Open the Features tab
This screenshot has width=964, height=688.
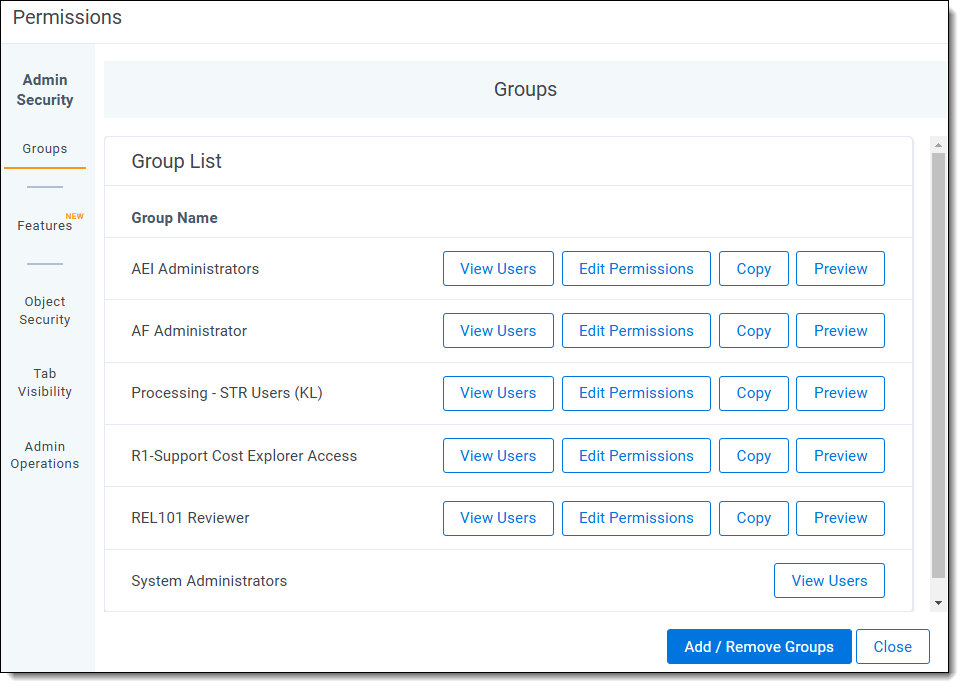[45, 225]
